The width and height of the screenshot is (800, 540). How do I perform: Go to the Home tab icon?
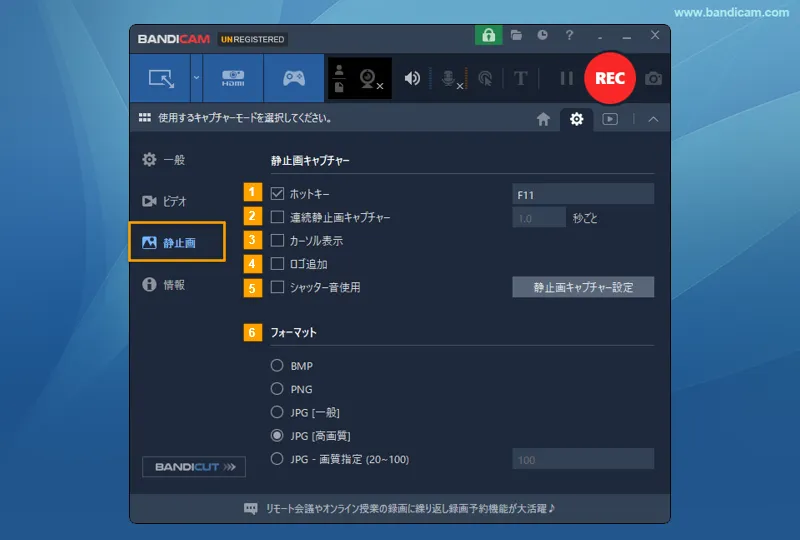543,119
